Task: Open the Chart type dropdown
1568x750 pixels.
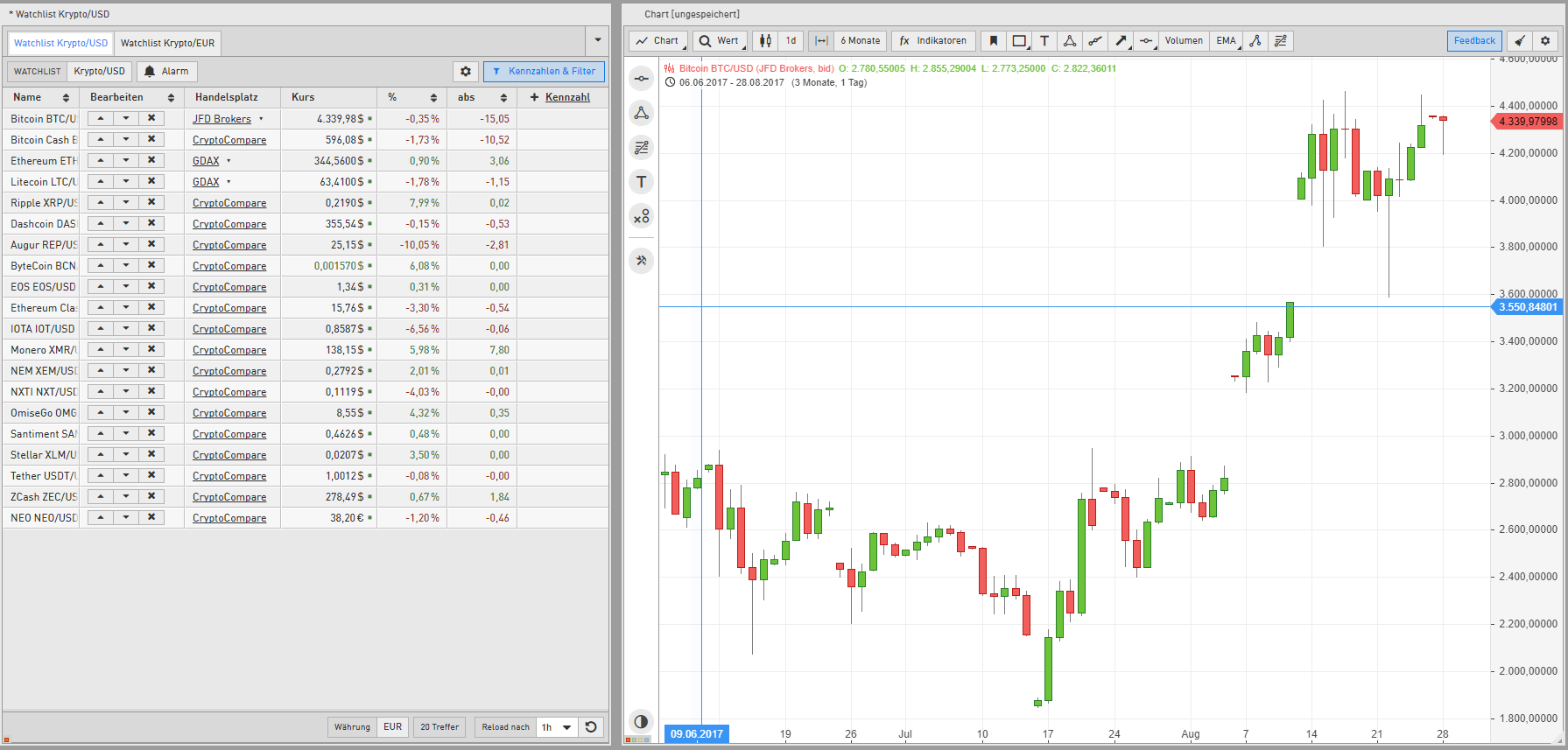Action: [658, 41]
